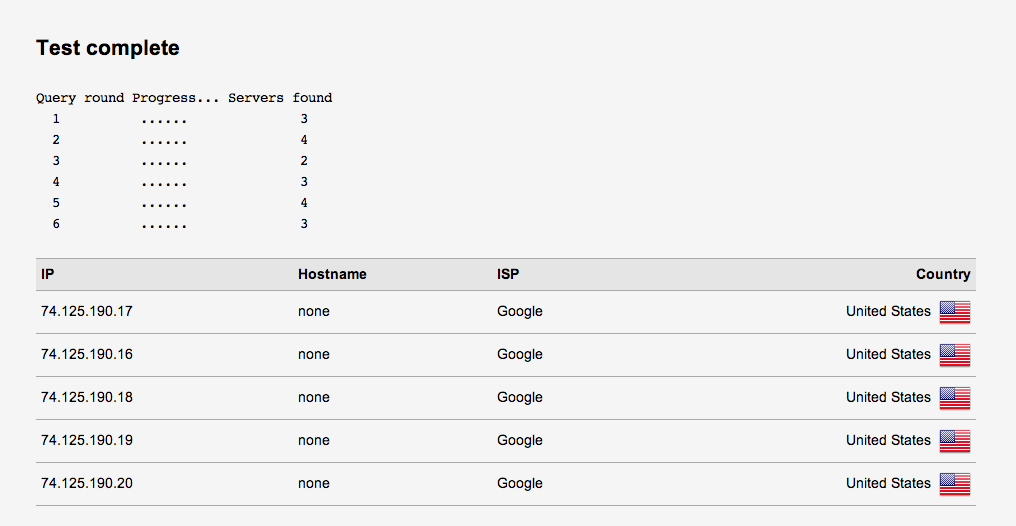Click hostname none in 74.125.190.20 row
This screenshot has height=526, width=1016.
314,483
